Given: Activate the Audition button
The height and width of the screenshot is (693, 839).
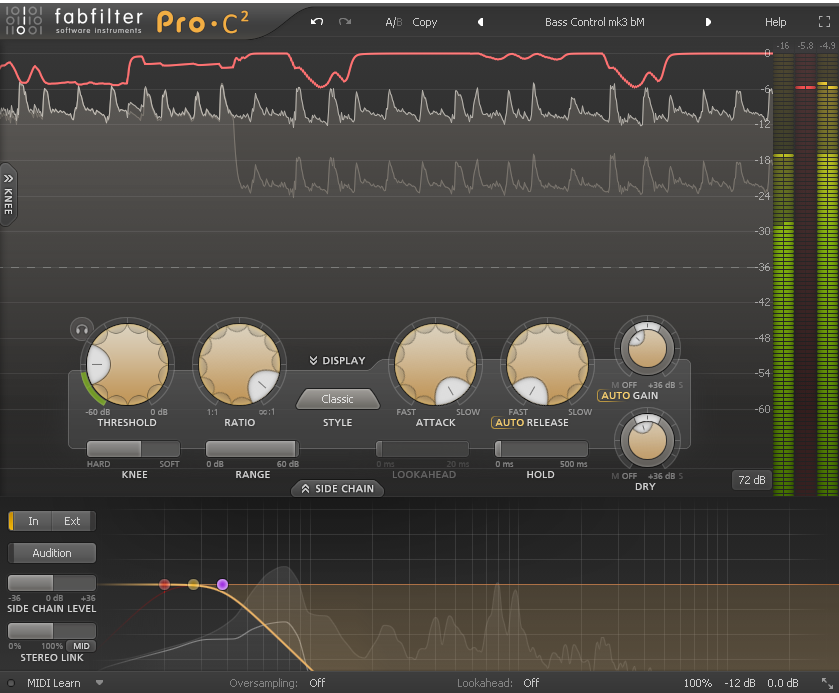Looking at the screenshot, I should pos(51,553).
